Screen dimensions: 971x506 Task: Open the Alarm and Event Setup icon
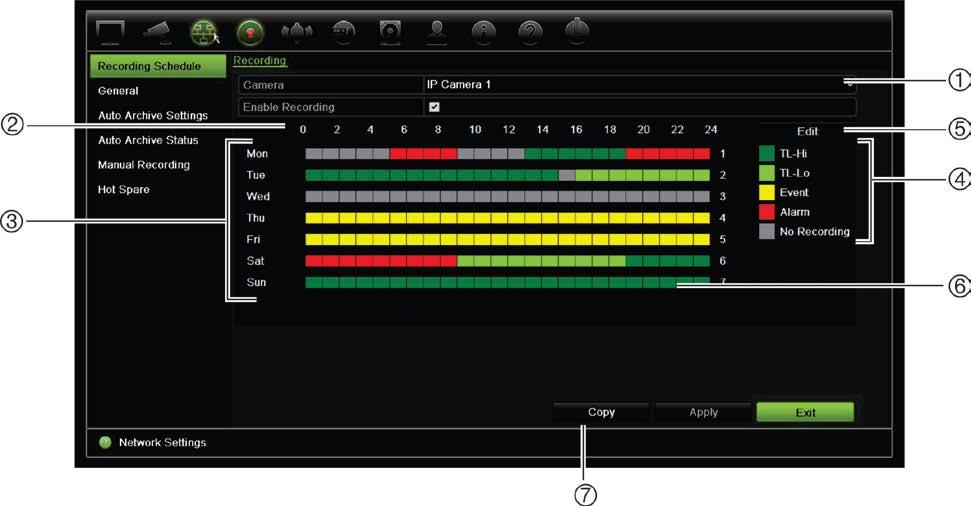[297, 33]
